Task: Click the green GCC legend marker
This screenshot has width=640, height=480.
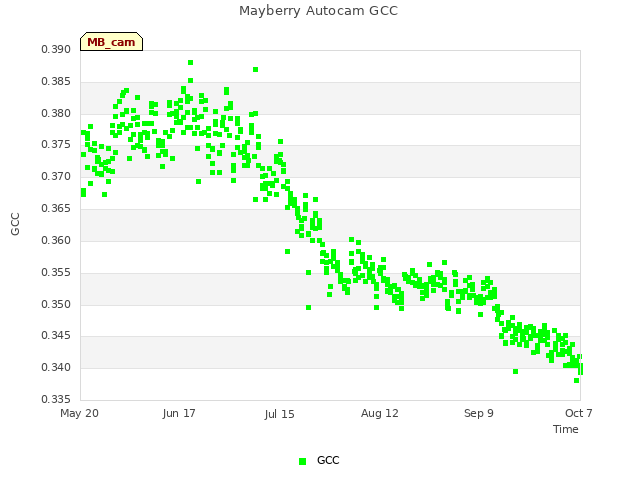Action: click(x=302, y=461)
